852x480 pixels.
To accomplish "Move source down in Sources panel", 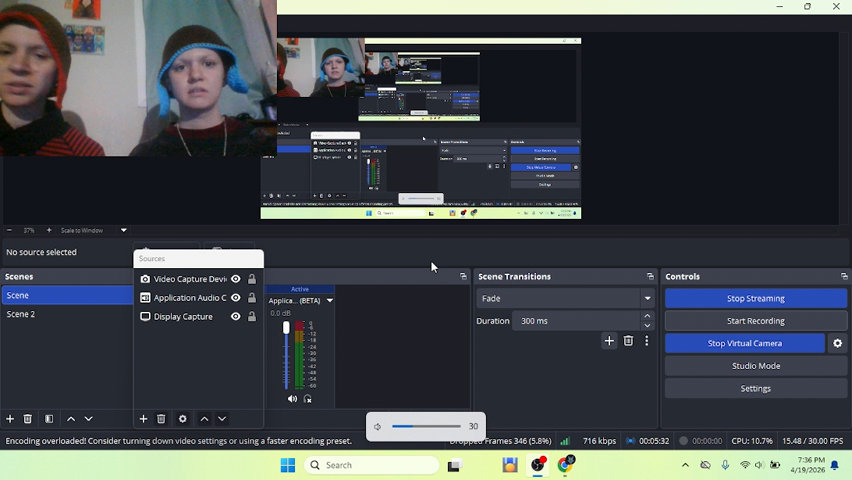I will pyautogui.click(x=222, y=419).
